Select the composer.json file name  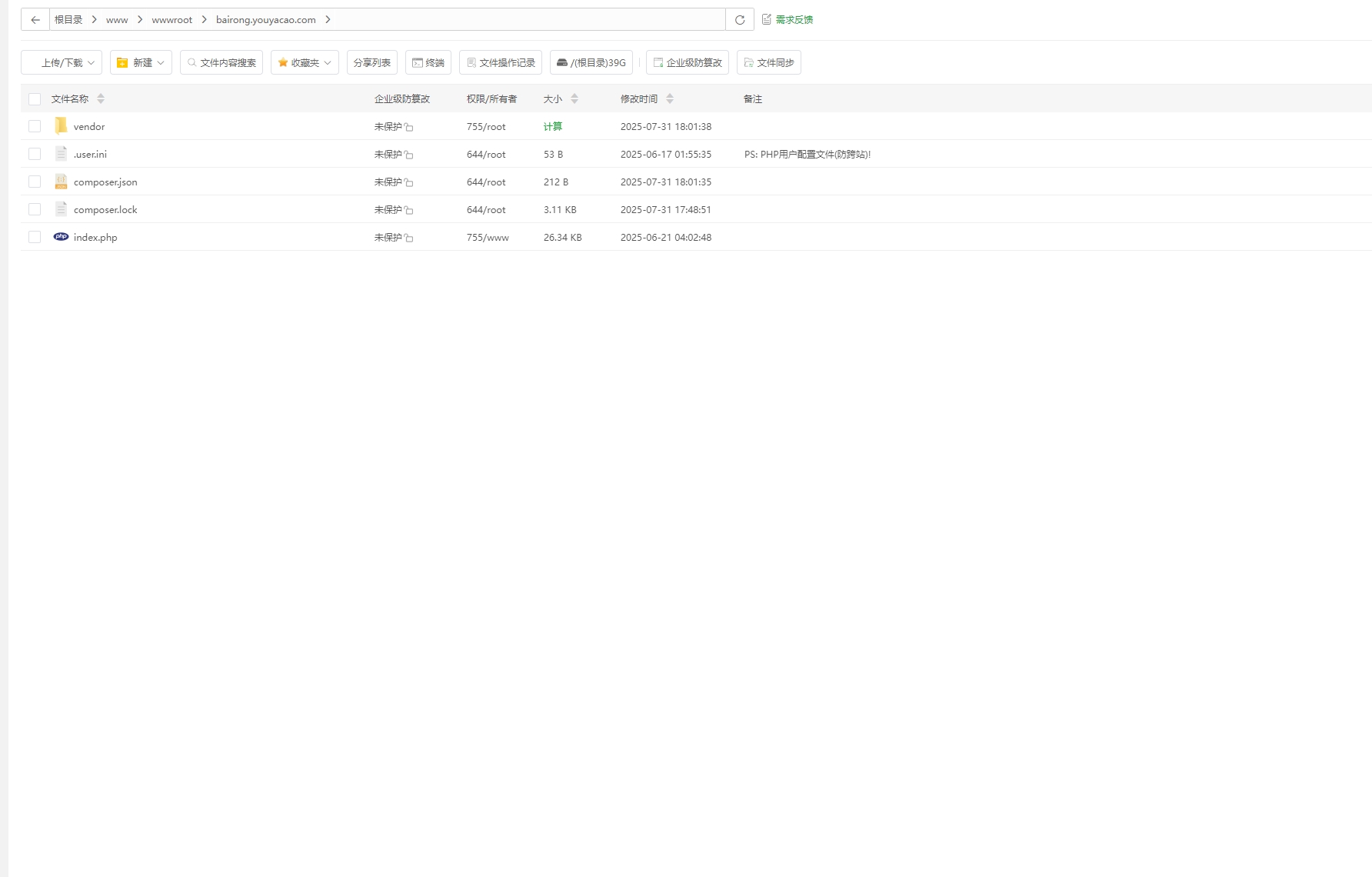(x=105, y=182)
